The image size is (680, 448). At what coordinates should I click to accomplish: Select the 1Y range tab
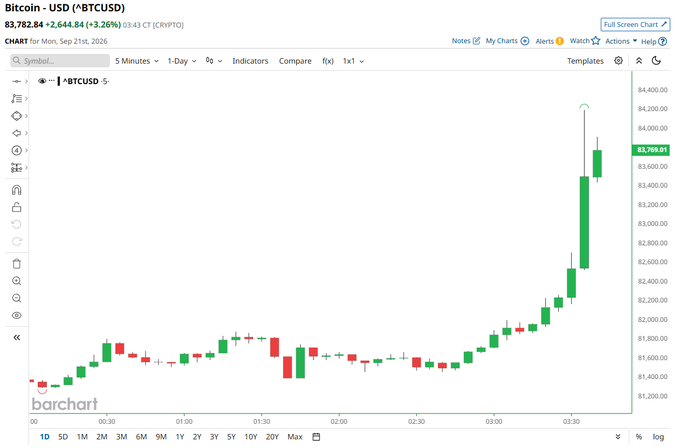180,437
